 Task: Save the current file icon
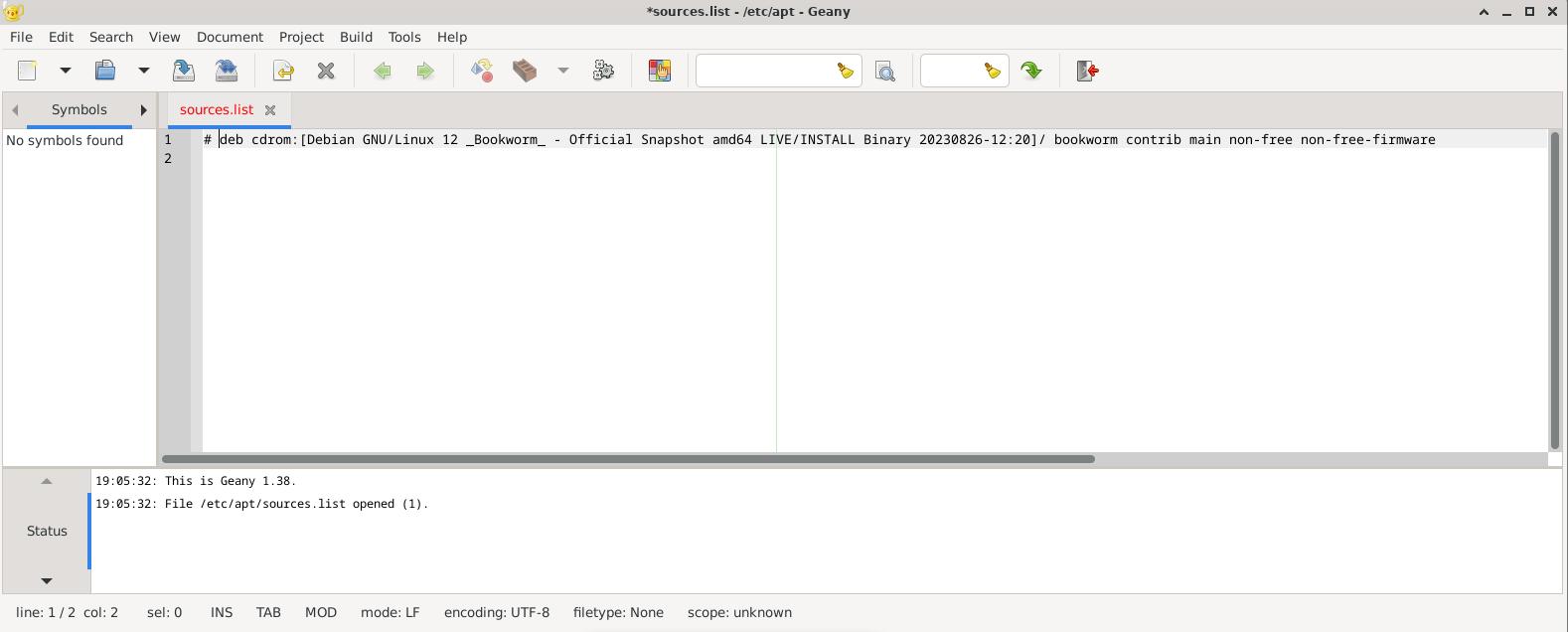[x=184, y=71]
